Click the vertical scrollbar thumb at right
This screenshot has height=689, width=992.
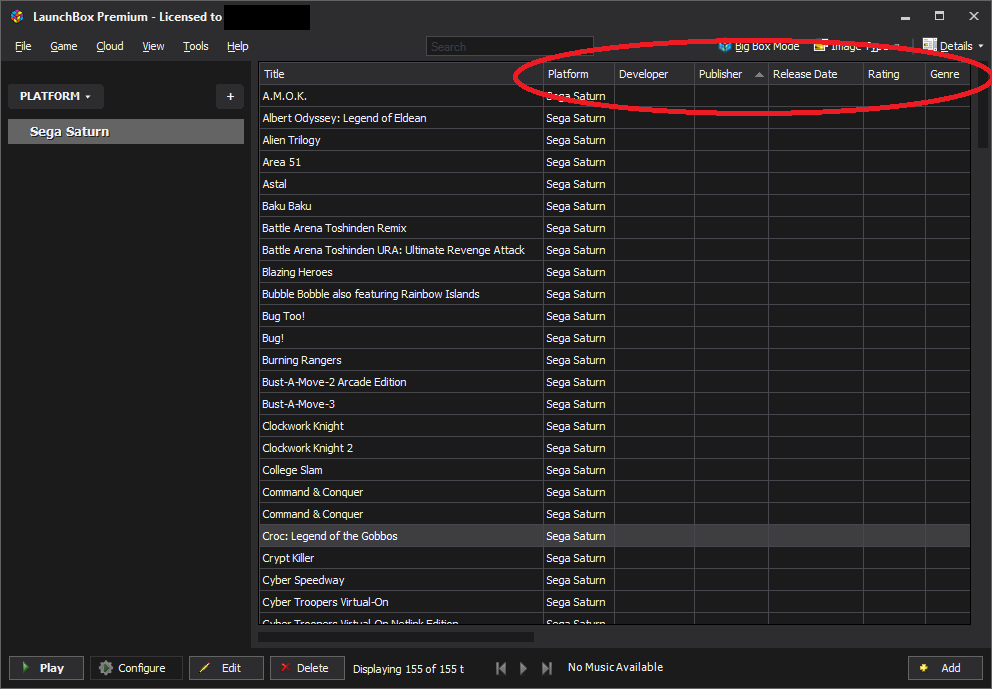(982, 104)
